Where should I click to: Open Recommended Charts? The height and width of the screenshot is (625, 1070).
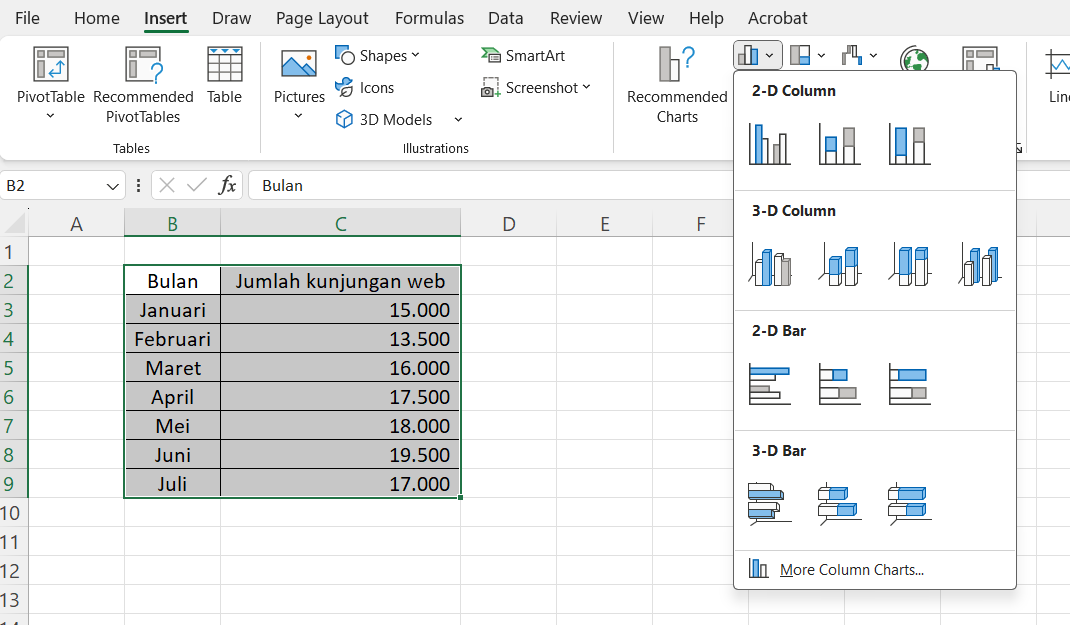677,85
